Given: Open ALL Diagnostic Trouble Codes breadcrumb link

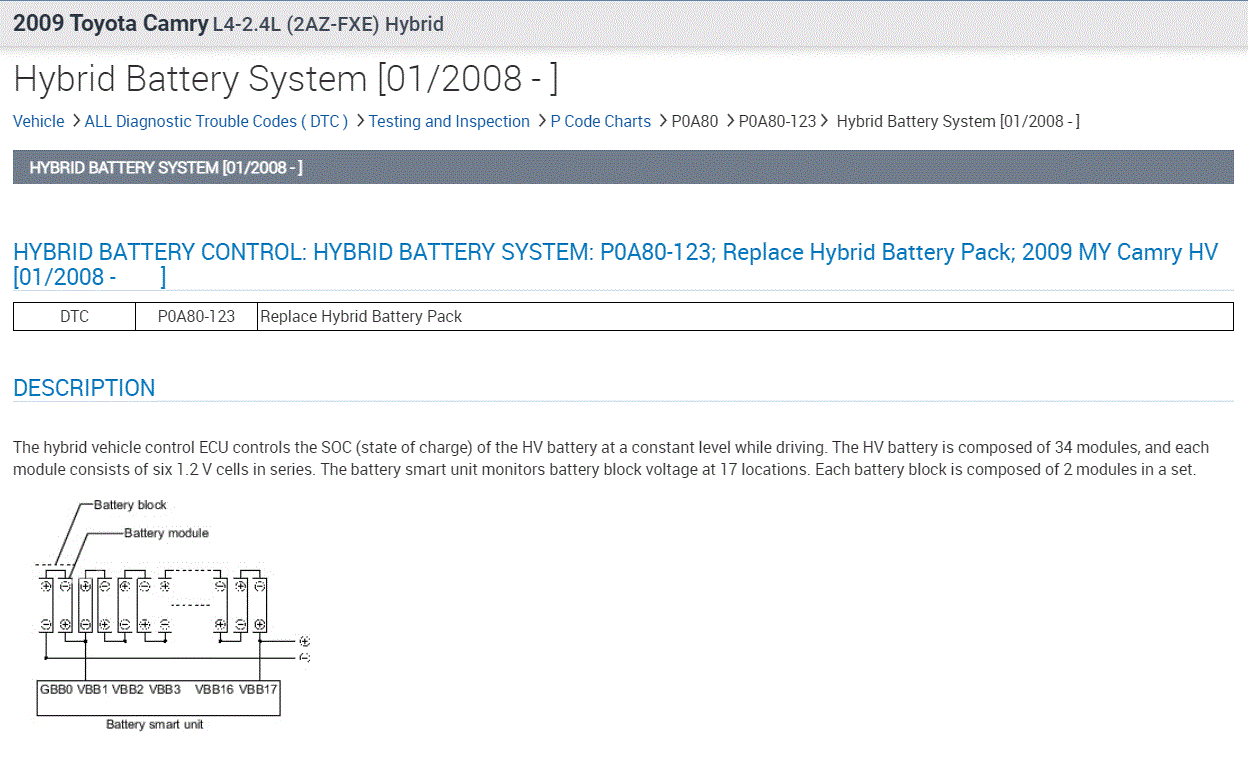Looking at the screenshot, I should point(216,121).
